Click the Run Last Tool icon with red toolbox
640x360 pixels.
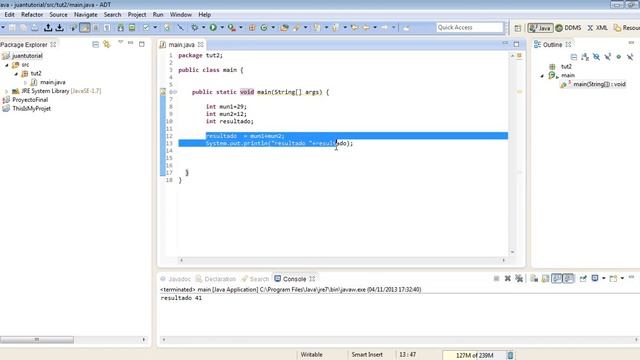point(231,27)
